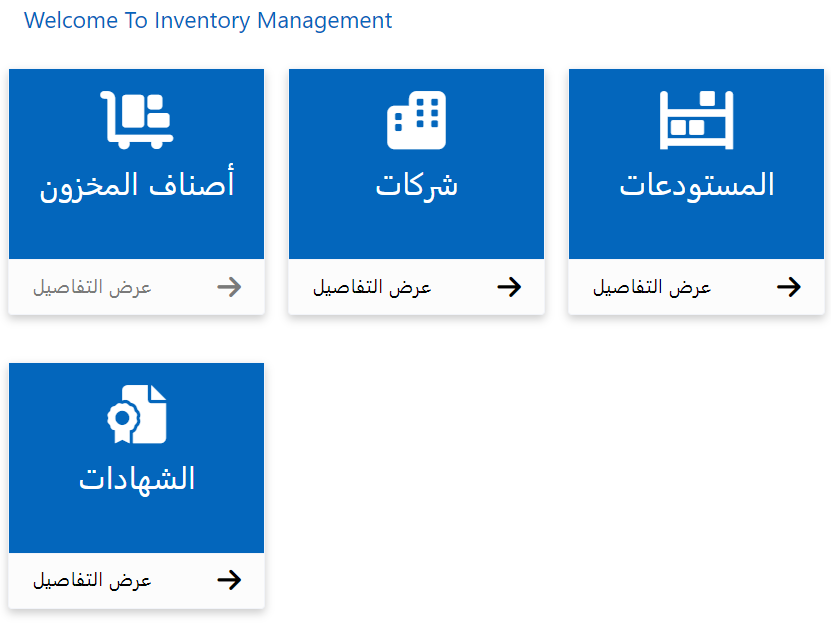Click the arrow icon under أصناف المخزون
This screenshot has width=831, height=623.
[x=230, y=287]
